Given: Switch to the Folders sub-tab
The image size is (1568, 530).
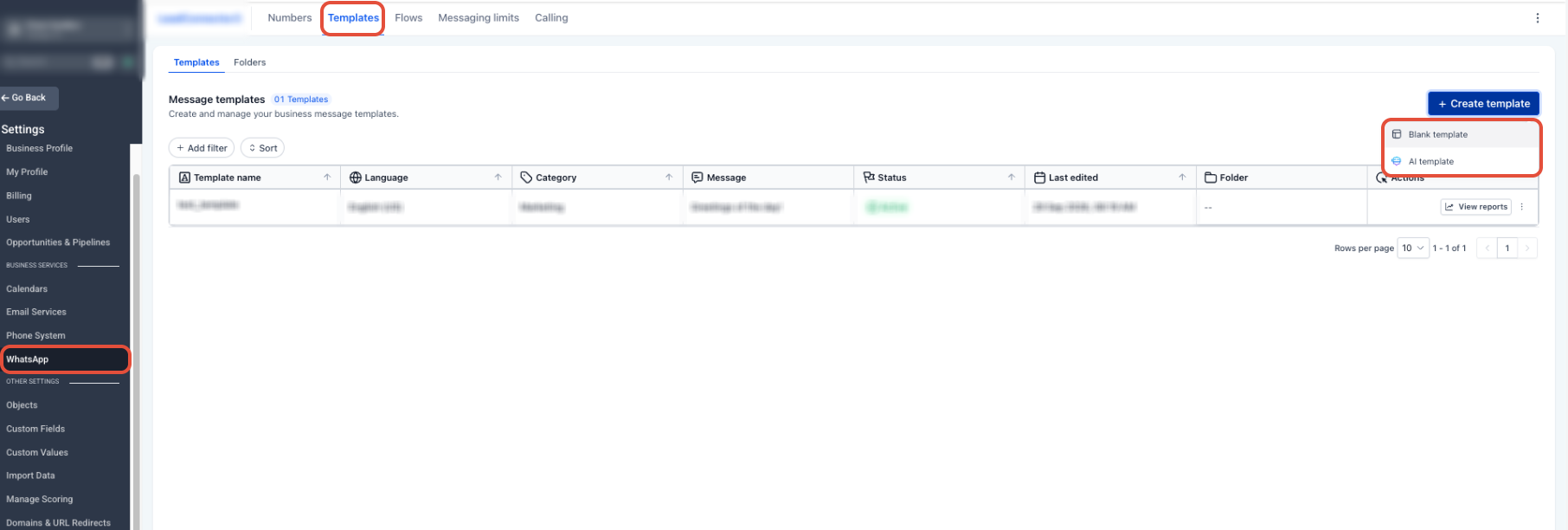Looking at the screenshot, I should [249, 62].
